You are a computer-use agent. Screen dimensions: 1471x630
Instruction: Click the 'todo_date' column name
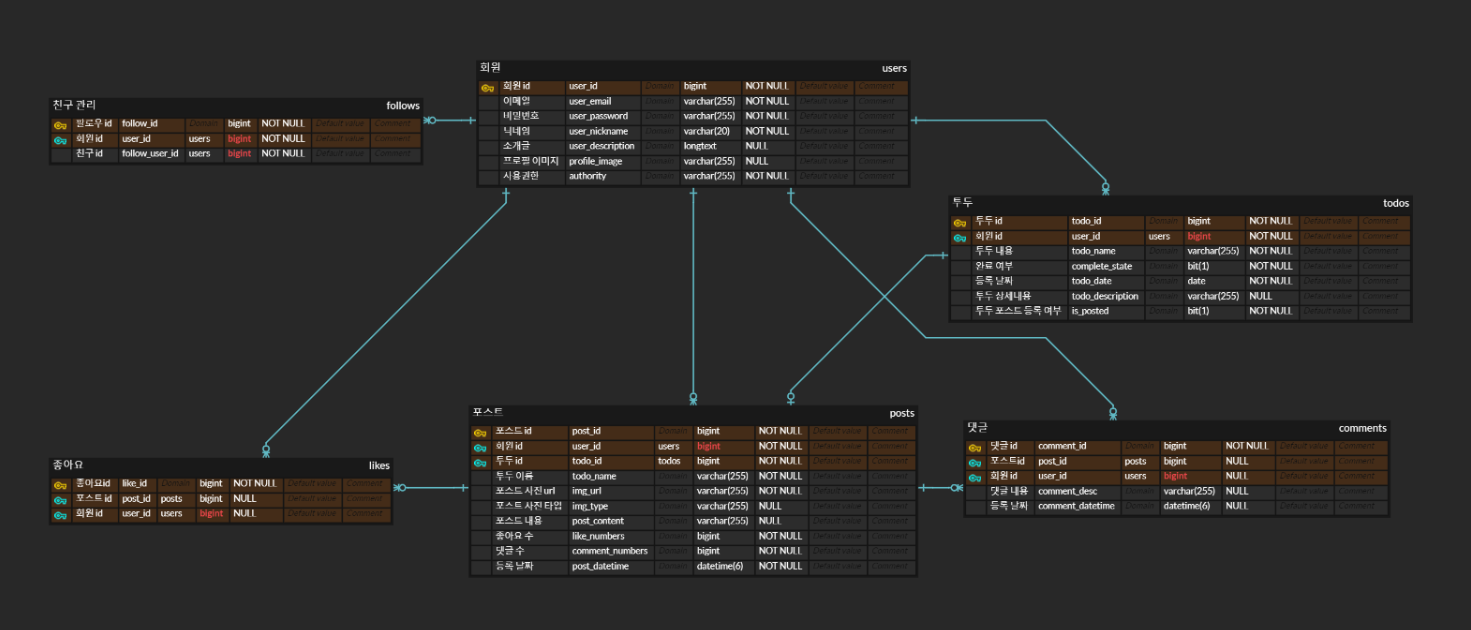(x=1091, y=282)
